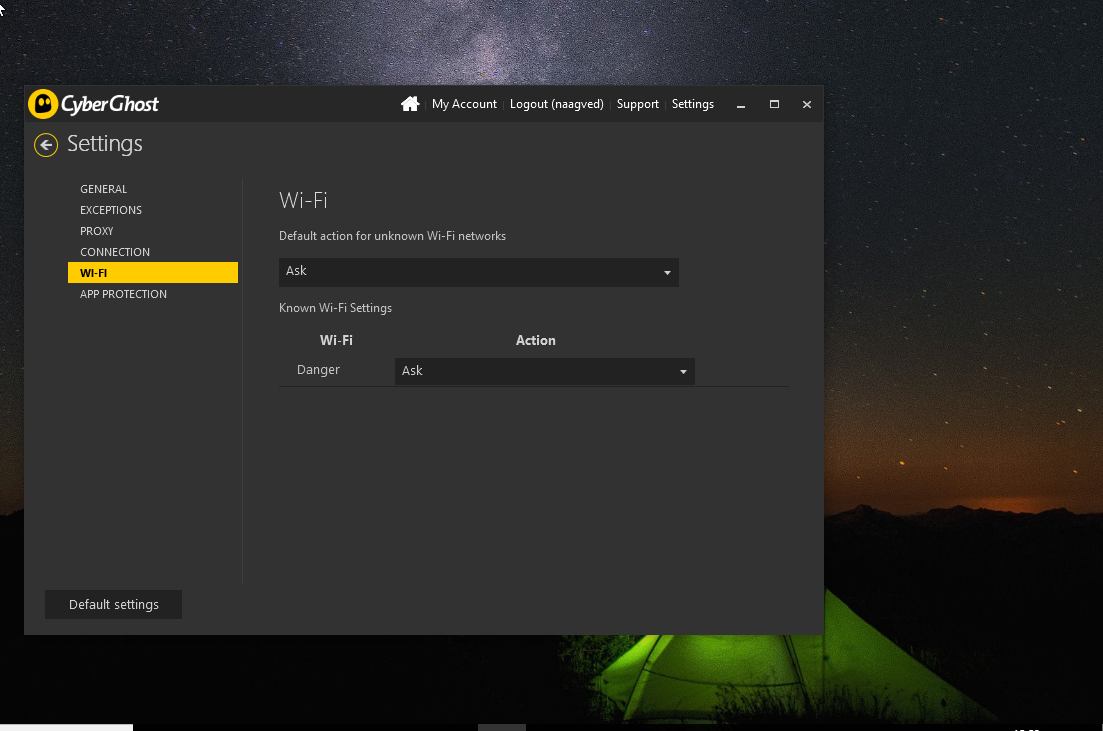
Task: Go to the Home screen icon
Action: point(410,104)
